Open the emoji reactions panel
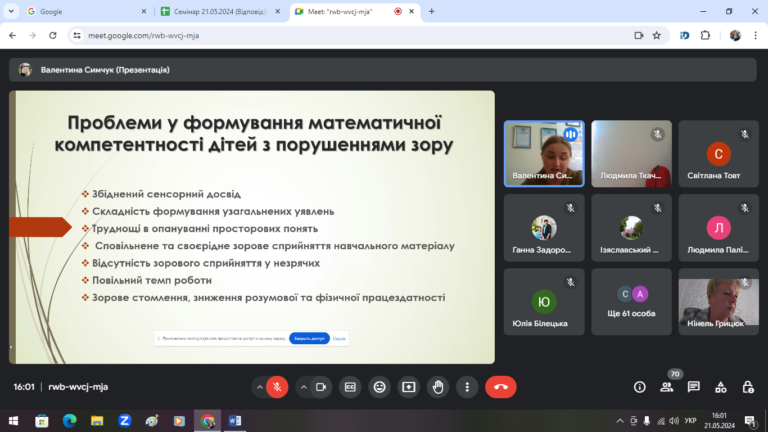 pos(380,387)
